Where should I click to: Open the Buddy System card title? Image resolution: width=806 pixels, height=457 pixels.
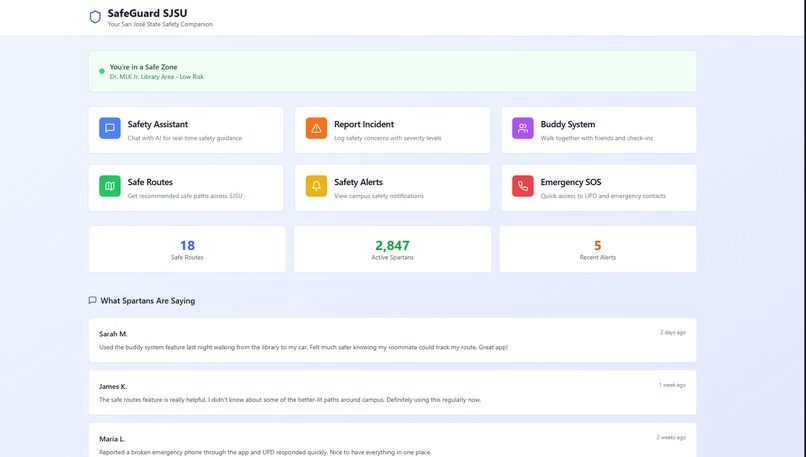[568, 124]
